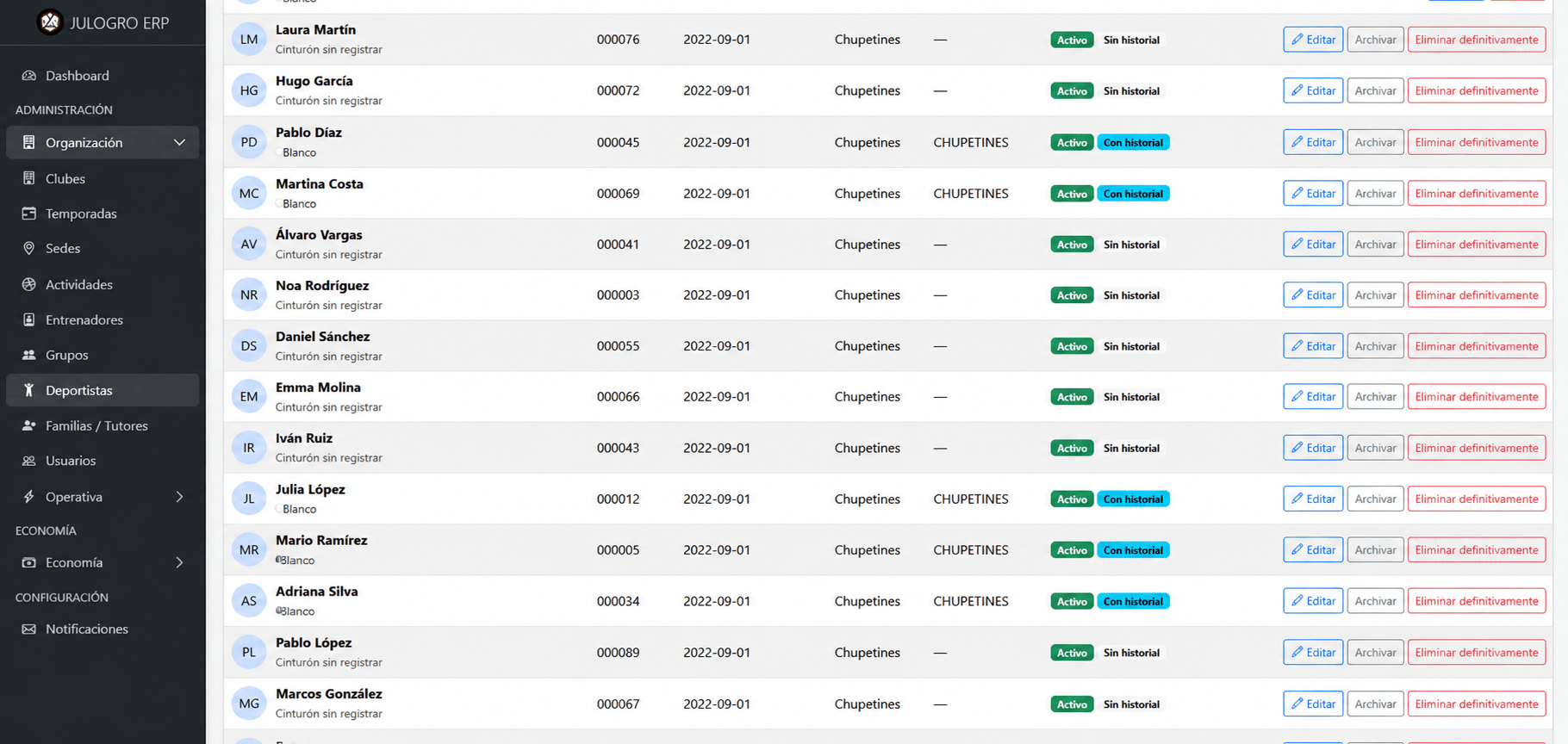Archive Hugo García
The height and width of the screenshot is (744, 1568).
point(1375,90)
